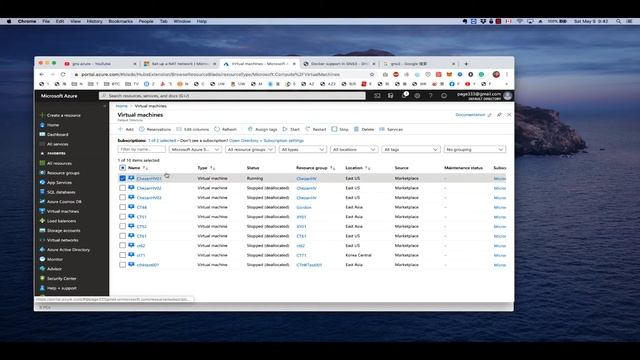Image resolution: width=640 pixels, height=360 pixels.
Task: Open the No grouping dropdown
Action: (475, 149)
